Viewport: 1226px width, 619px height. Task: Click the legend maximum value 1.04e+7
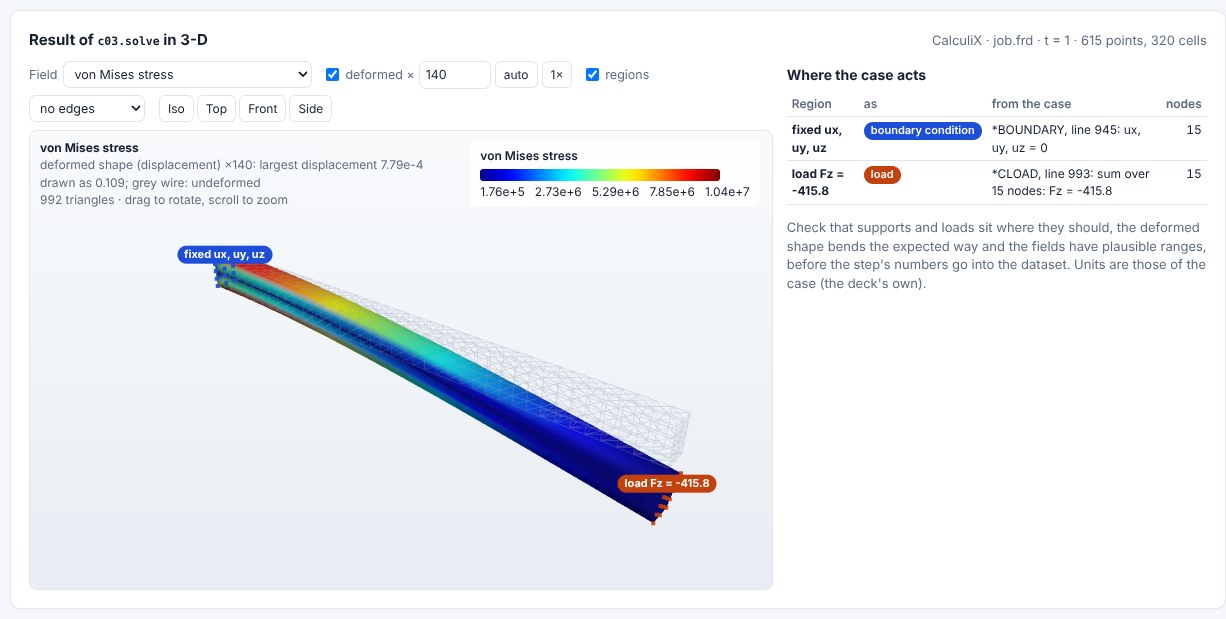click(725, 192)
